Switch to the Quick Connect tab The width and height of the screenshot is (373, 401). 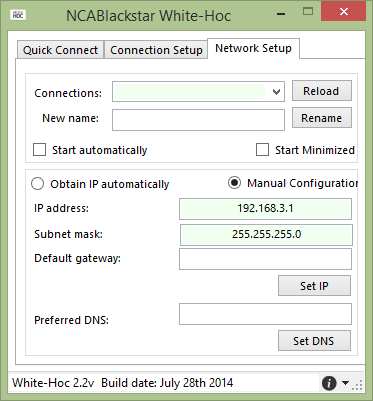pyautogui.click(x=60, y=50)
